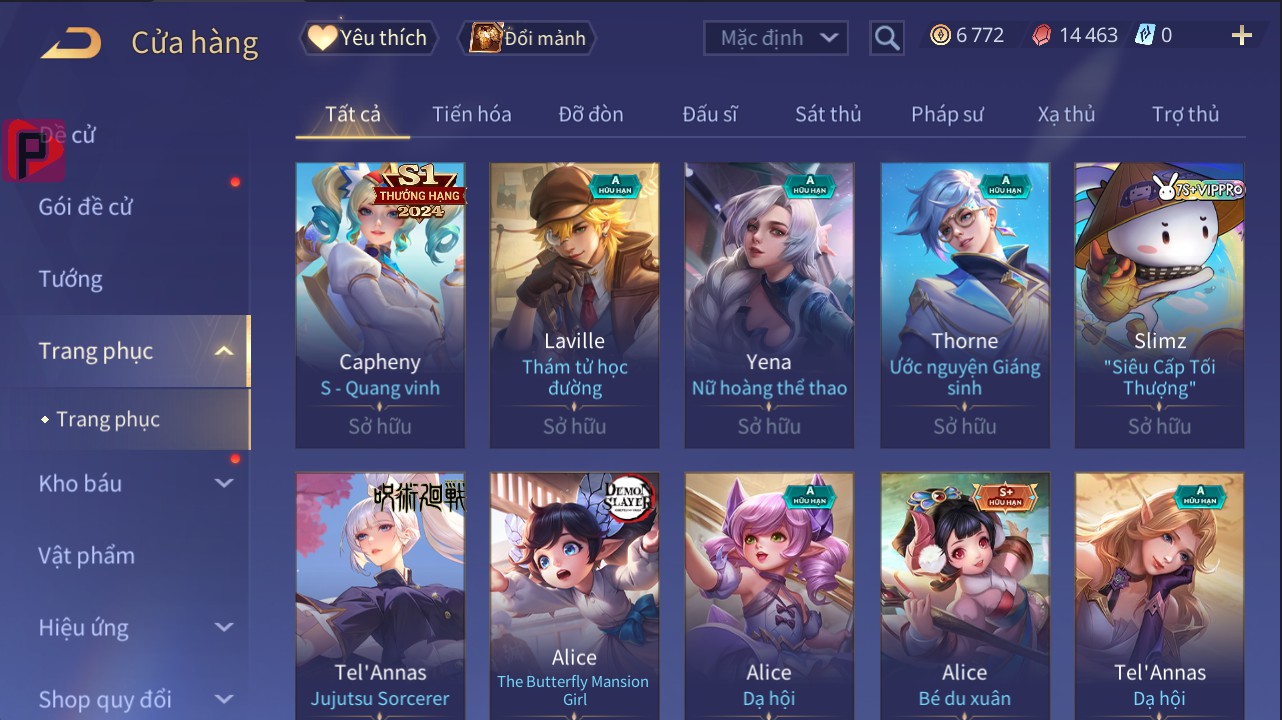1282x720 pixels.
Task: Click the back arrow icon
Action: pyautogui.click(x=71, y=43)
